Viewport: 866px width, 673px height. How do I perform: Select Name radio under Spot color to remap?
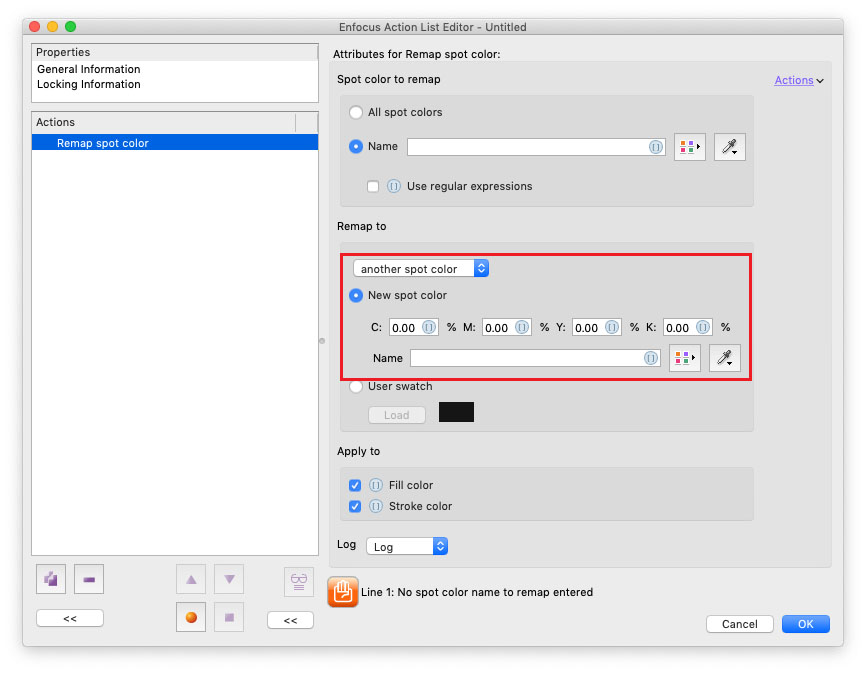356,146
